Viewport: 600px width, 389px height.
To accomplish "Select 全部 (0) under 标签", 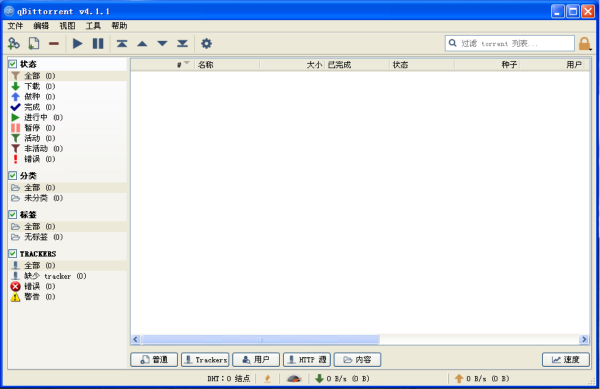I will pos(67,226).
